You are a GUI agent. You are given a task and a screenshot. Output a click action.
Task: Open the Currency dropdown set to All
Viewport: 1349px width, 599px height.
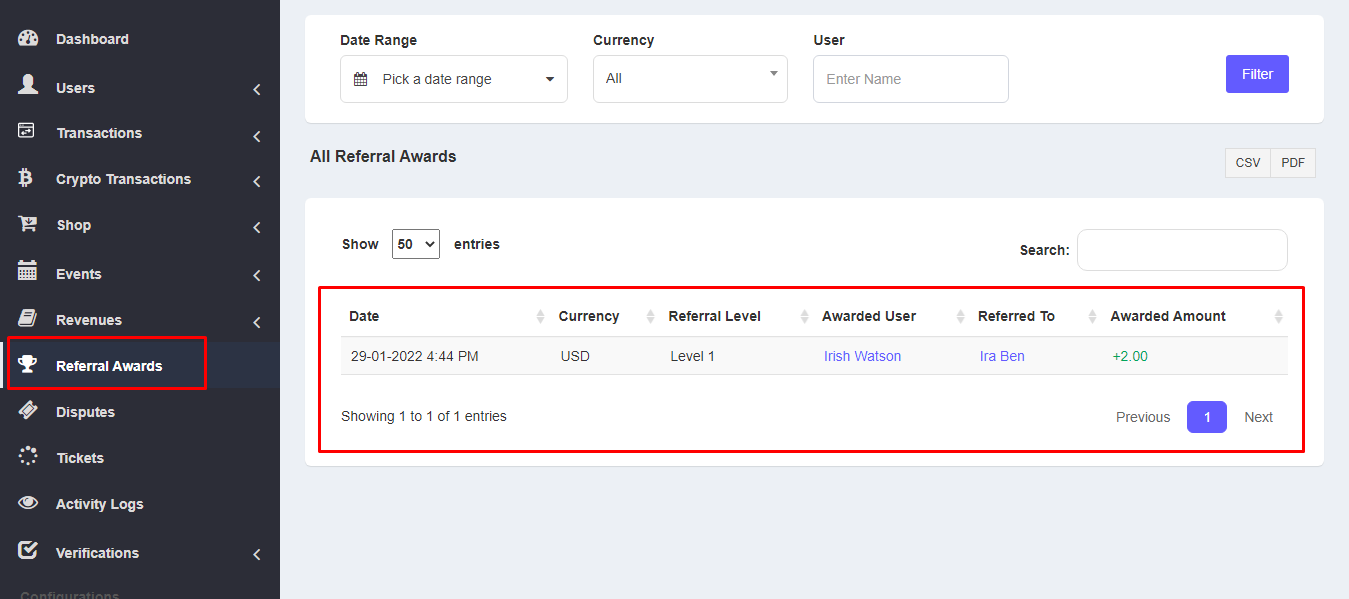pos(689,78)
